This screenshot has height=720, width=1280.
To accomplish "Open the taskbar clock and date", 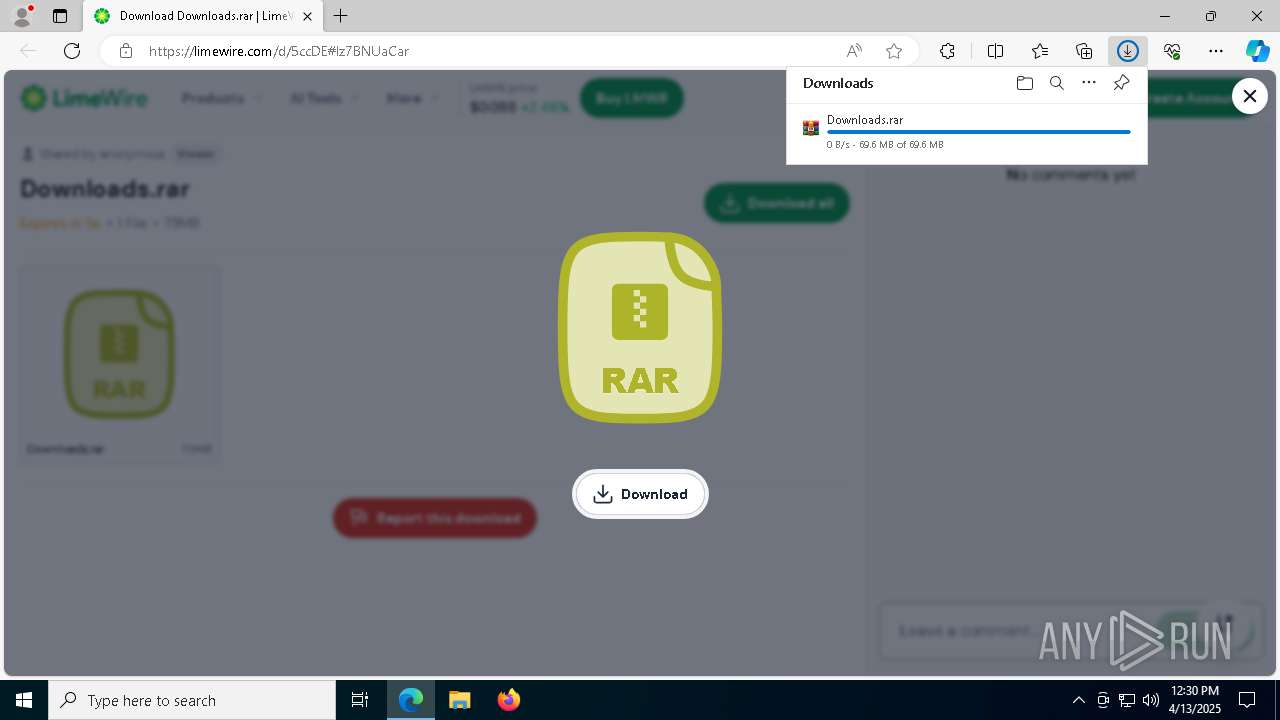I will tap(1195, 700).
